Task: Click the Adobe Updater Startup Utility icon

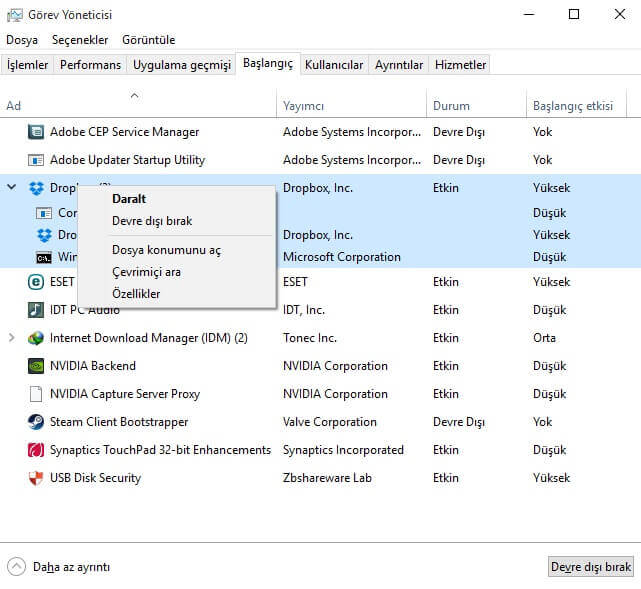Action: tap(36, 160)
